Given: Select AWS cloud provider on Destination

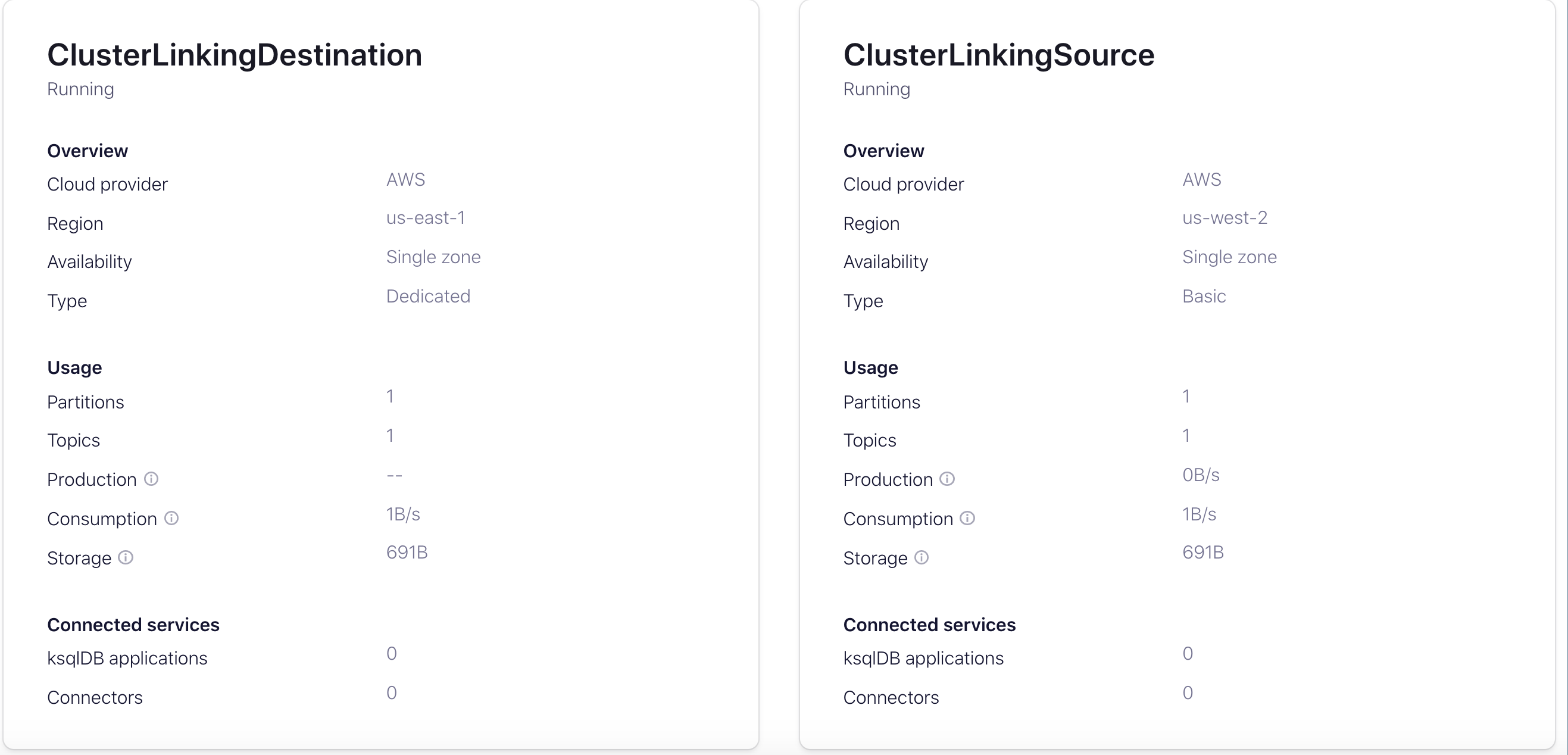Looking at the screenshot, I should click(x=404, y=180).
